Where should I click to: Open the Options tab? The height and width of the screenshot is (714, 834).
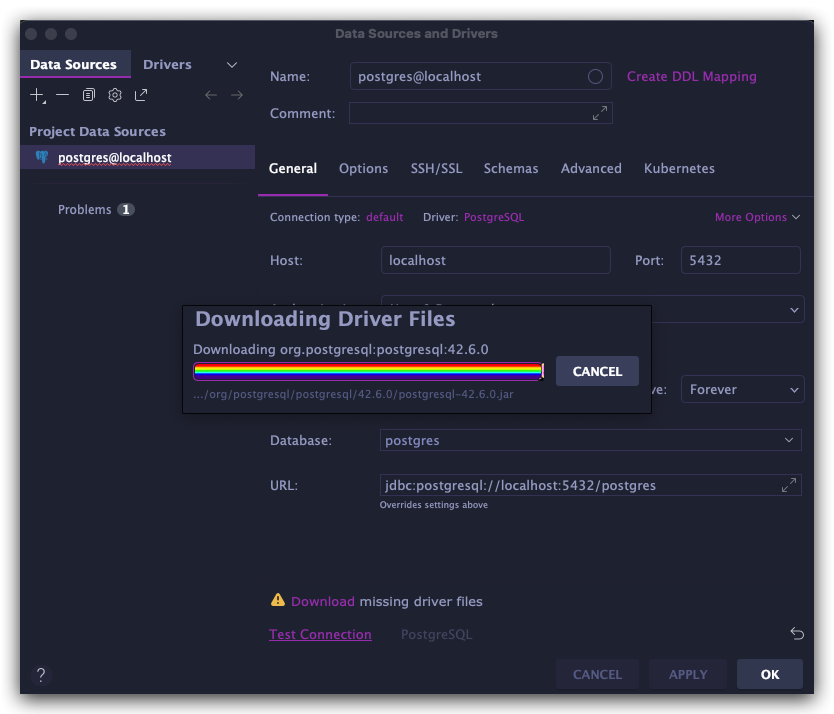click(x=363, y=169)
